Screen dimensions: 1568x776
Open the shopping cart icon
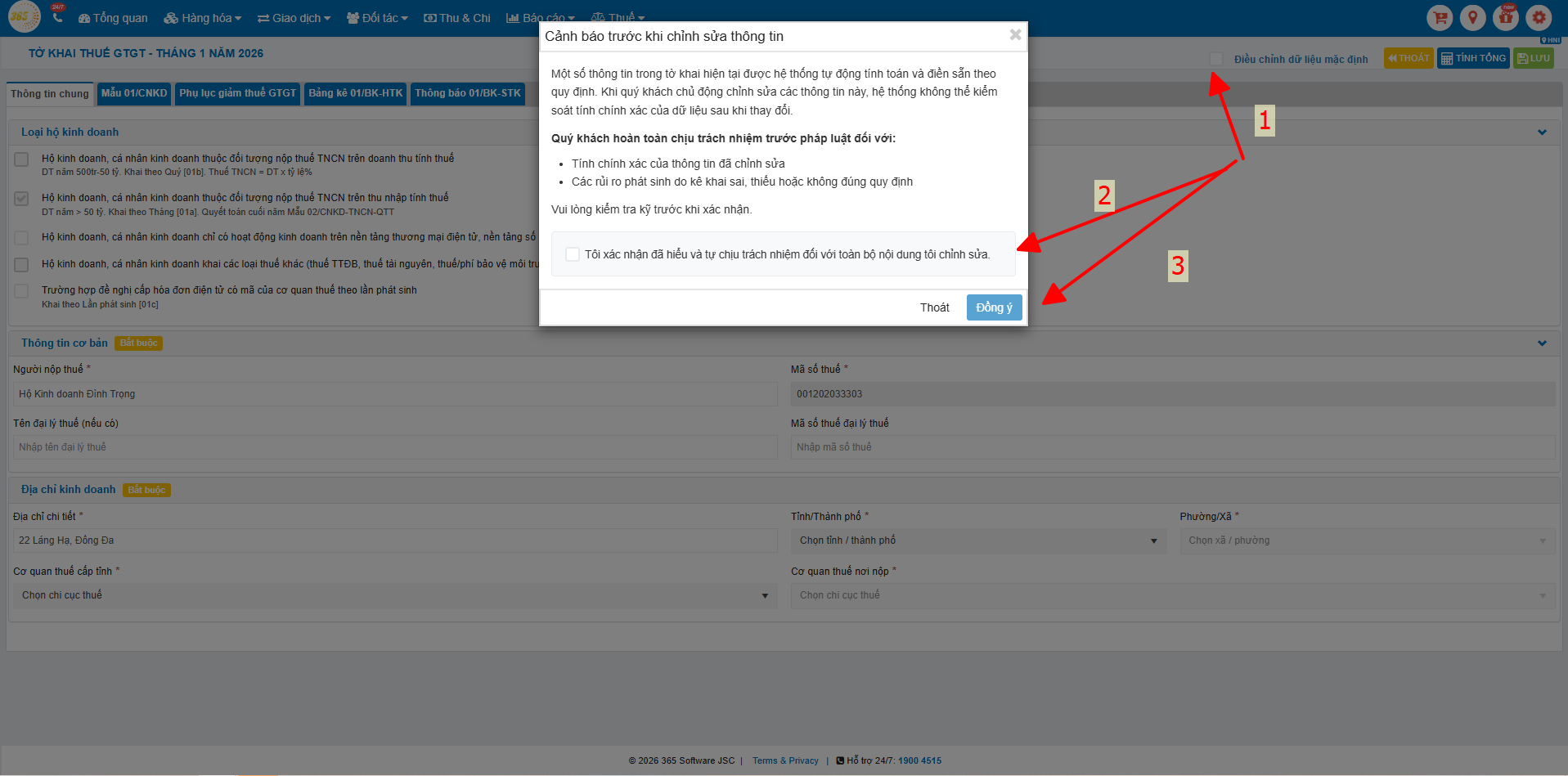point(1440,17)
